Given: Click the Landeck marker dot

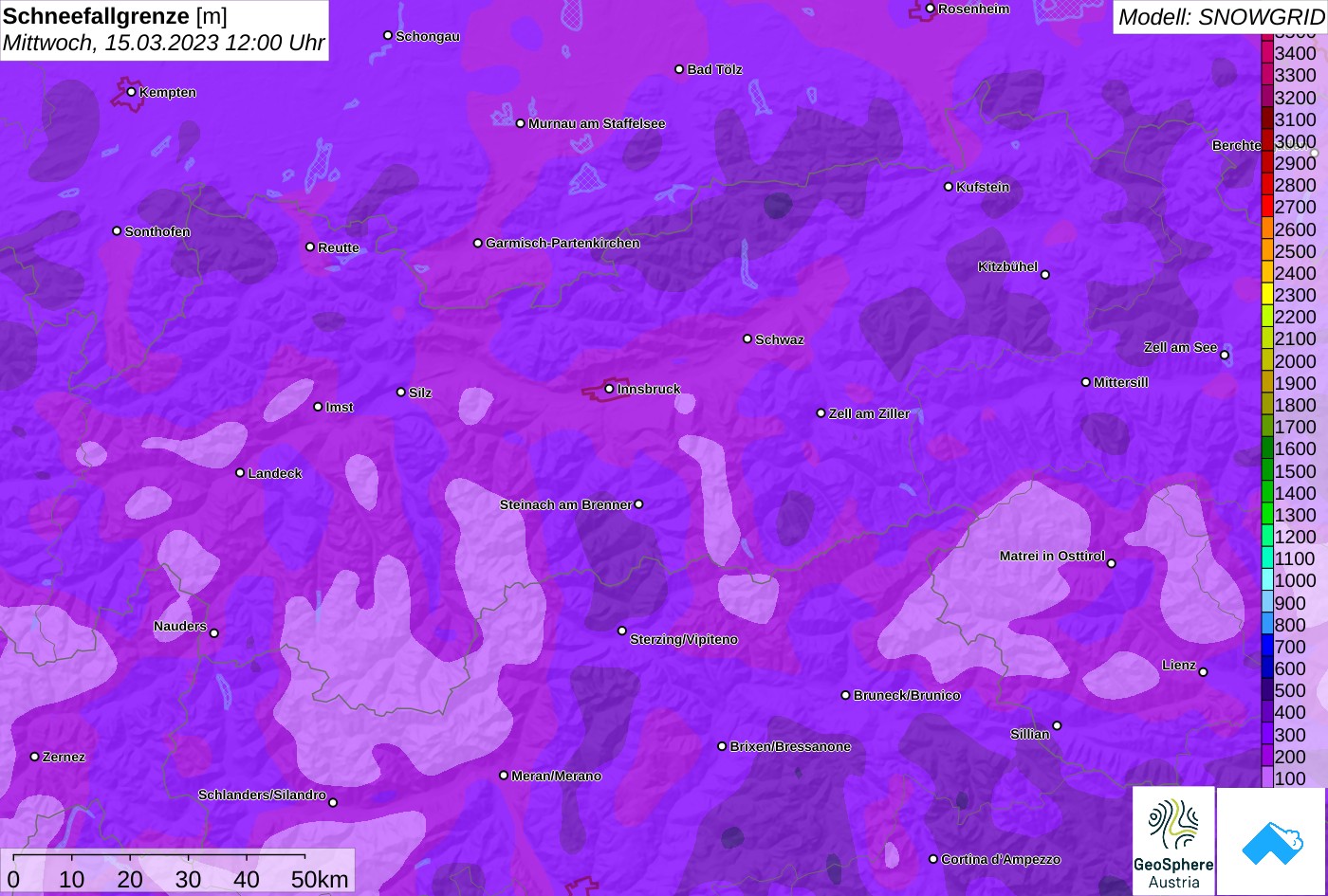Looking at the screenshot, I should pyautogui.click(x=240, y=473).
